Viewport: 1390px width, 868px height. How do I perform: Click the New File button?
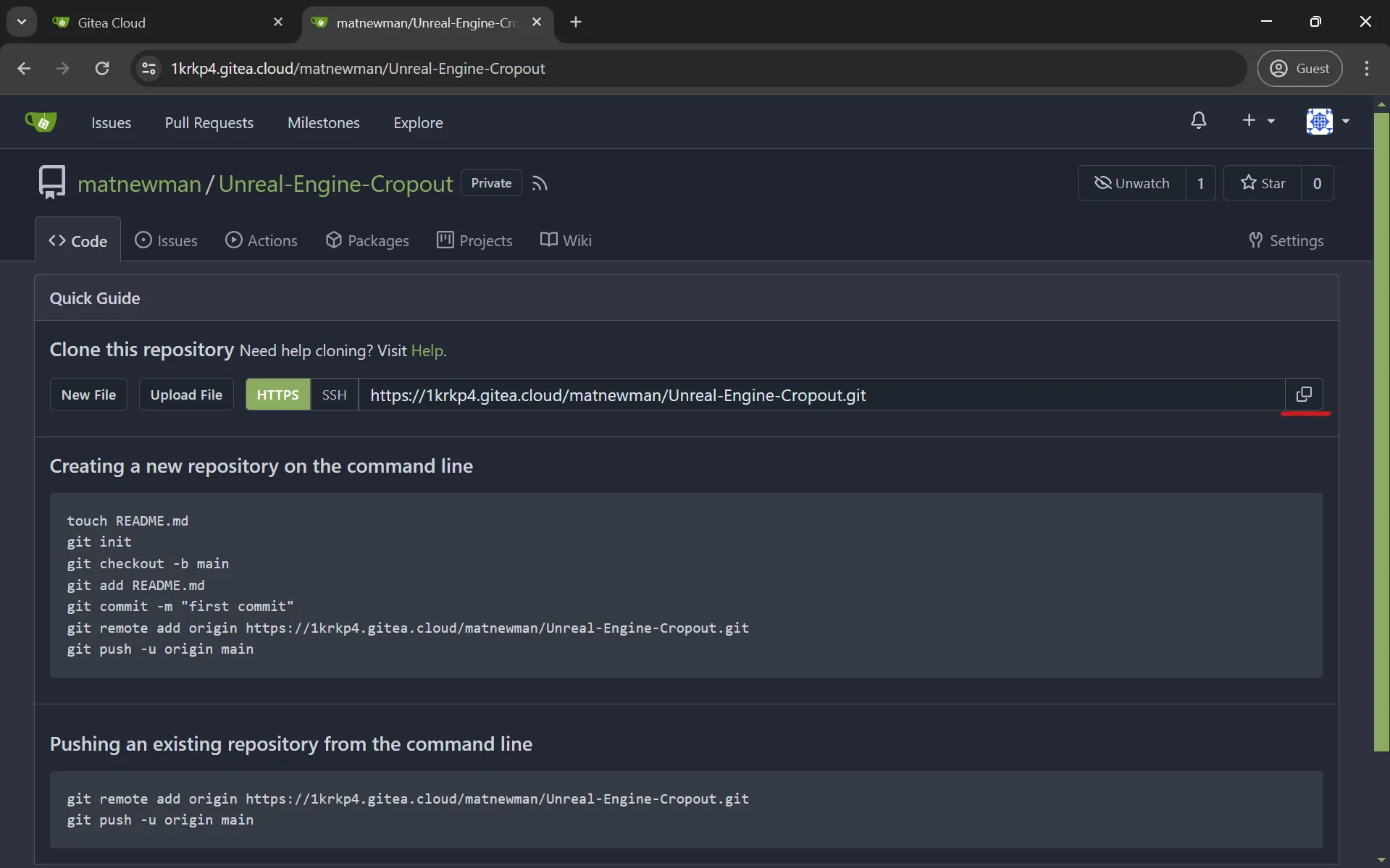tap(88, 394)
